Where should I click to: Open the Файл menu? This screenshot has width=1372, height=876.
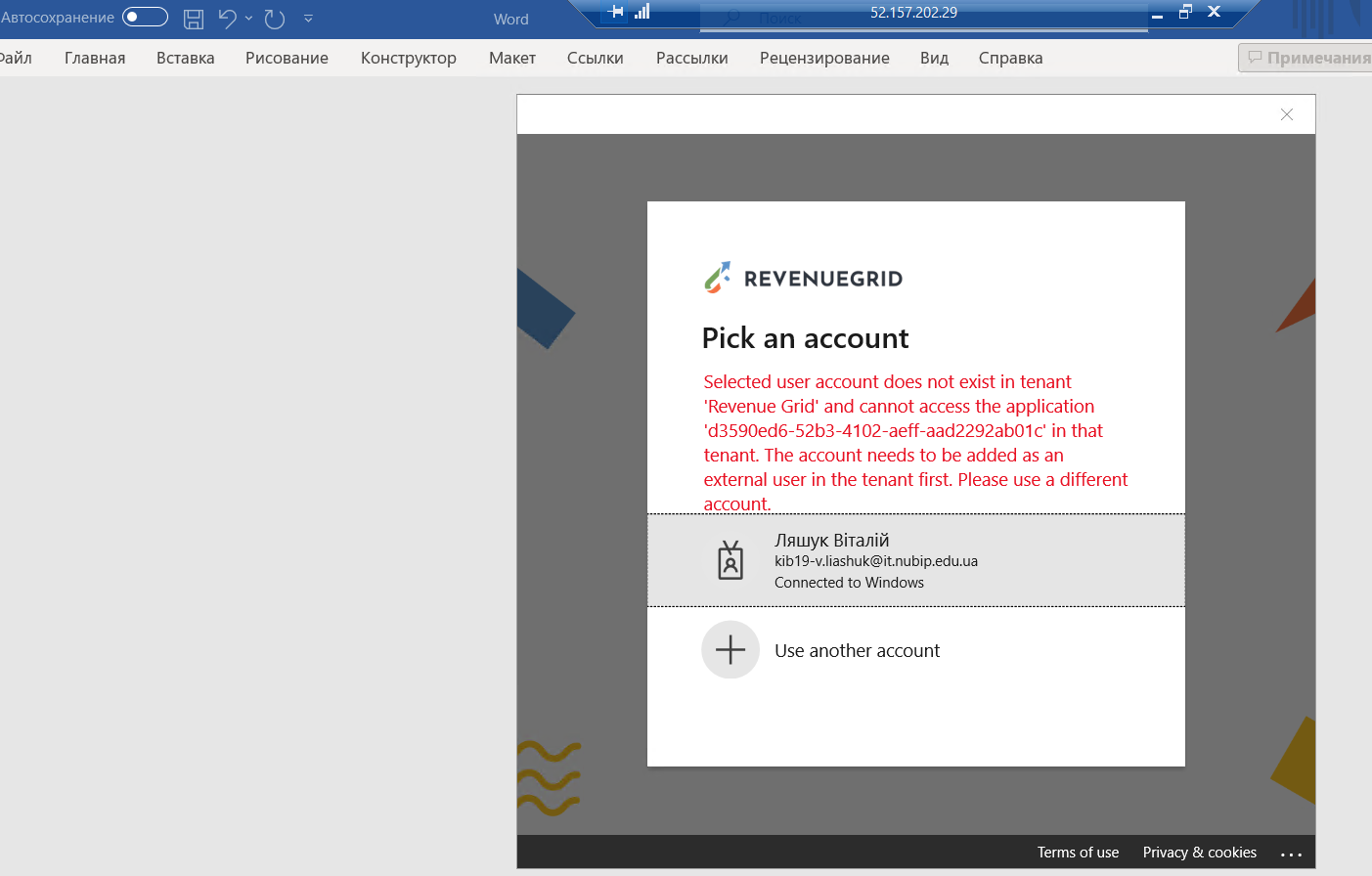[16, 58]
